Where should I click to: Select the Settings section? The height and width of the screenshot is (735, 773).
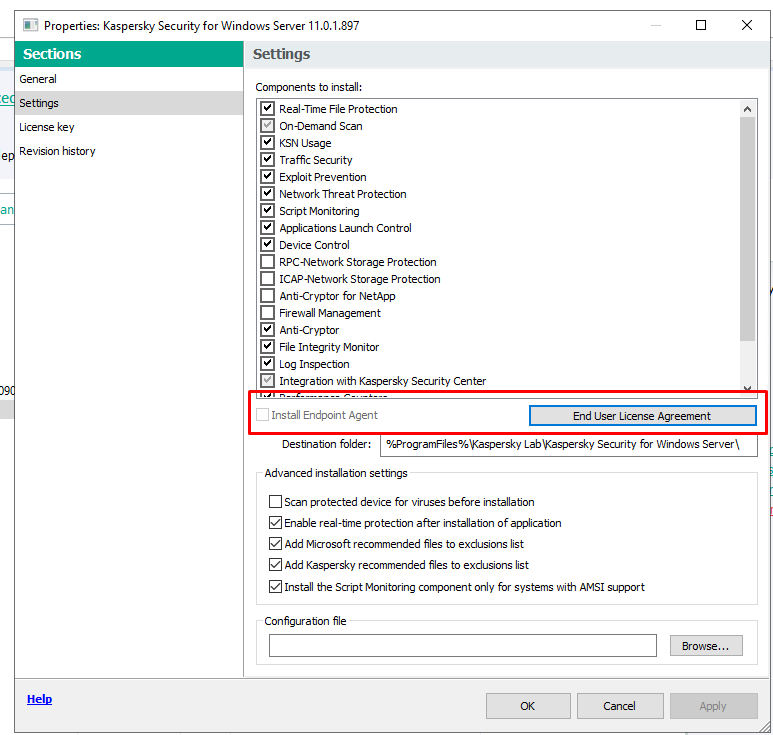(x=129, y=103)
